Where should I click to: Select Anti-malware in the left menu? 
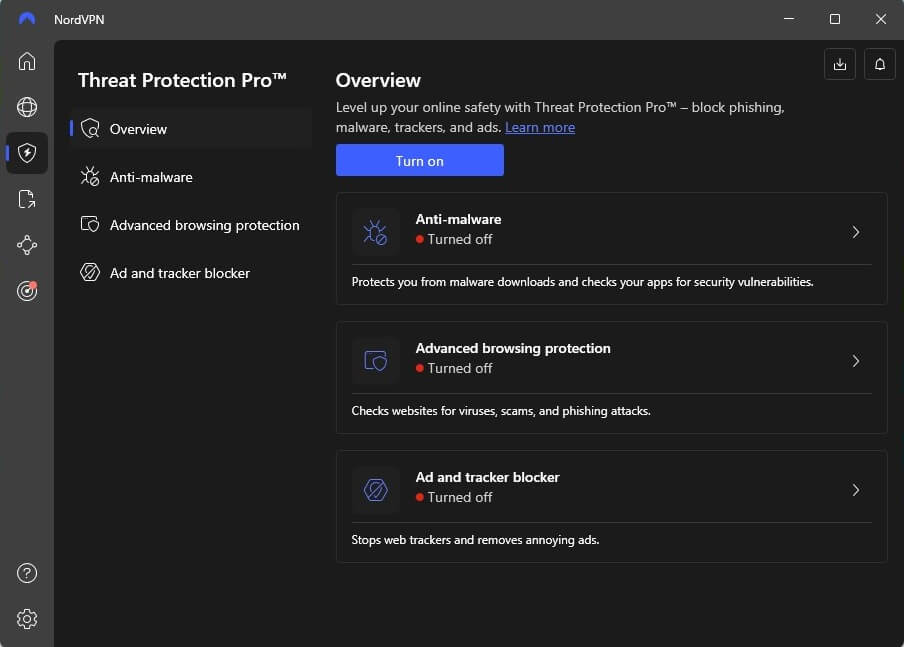(x=191, y=176)
